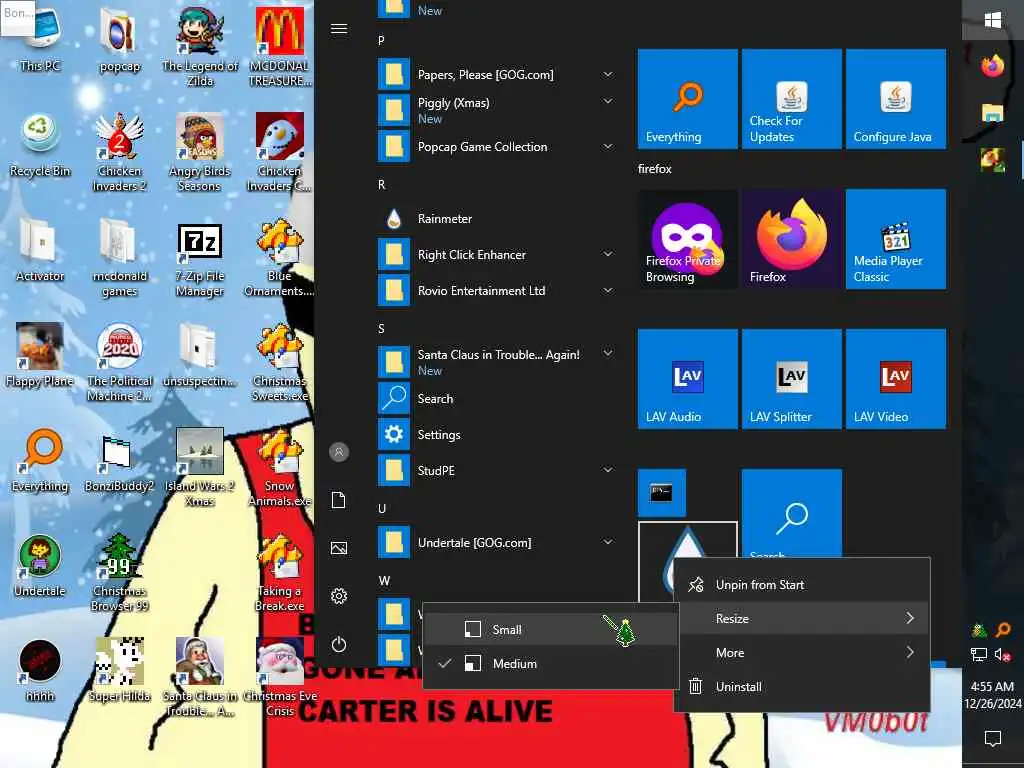
Task: Launch Firefox Private Browsing tile
Action: tap(687, 239)
